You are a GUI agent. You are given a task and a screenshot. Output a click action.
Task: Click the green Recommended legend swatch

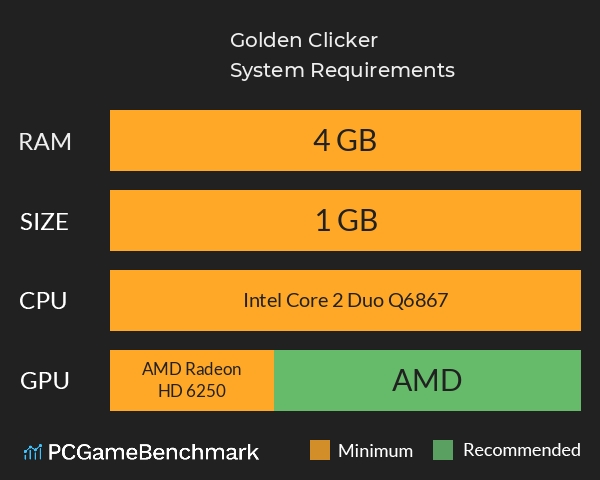point(444,450)
